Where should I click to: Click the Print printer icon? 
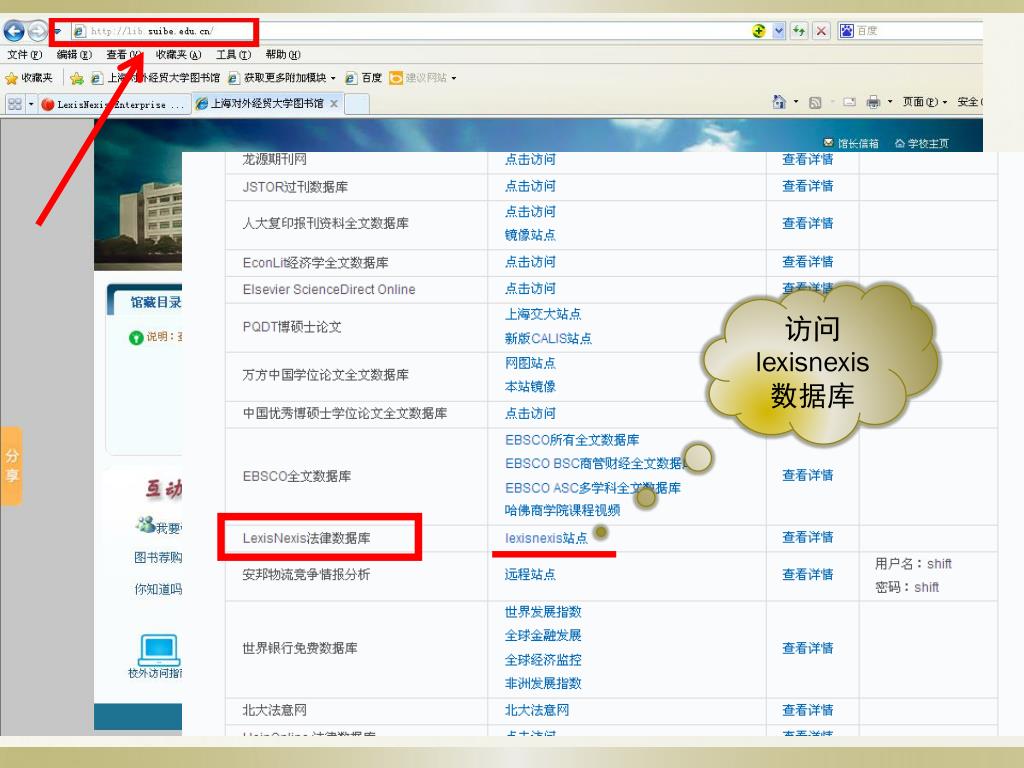[x=873, y=102]
